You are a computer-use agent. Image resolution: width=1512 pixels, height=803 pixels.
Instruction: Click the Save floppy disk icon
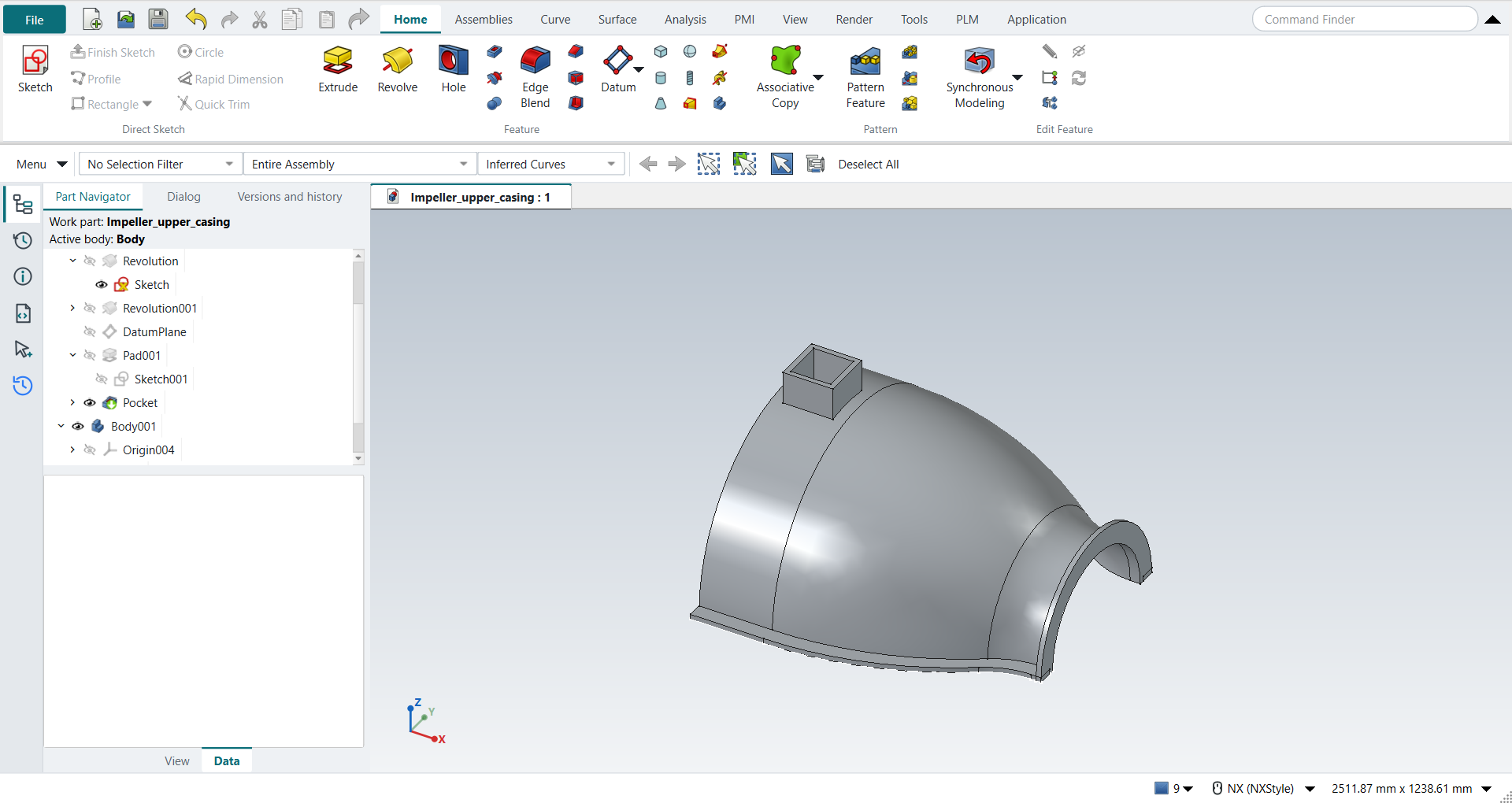[x=158, y=19]
